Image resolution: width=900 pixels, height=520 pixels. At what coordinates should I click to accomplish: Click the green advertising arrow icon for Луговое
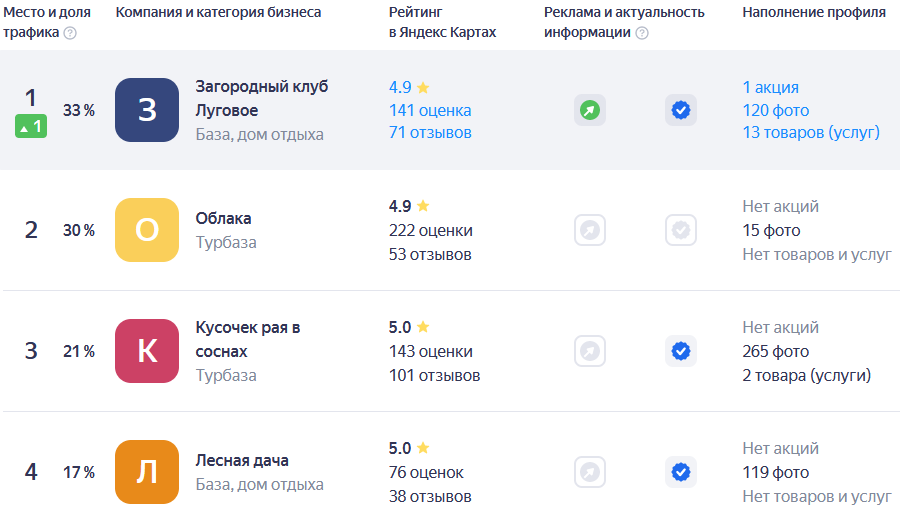589,110
